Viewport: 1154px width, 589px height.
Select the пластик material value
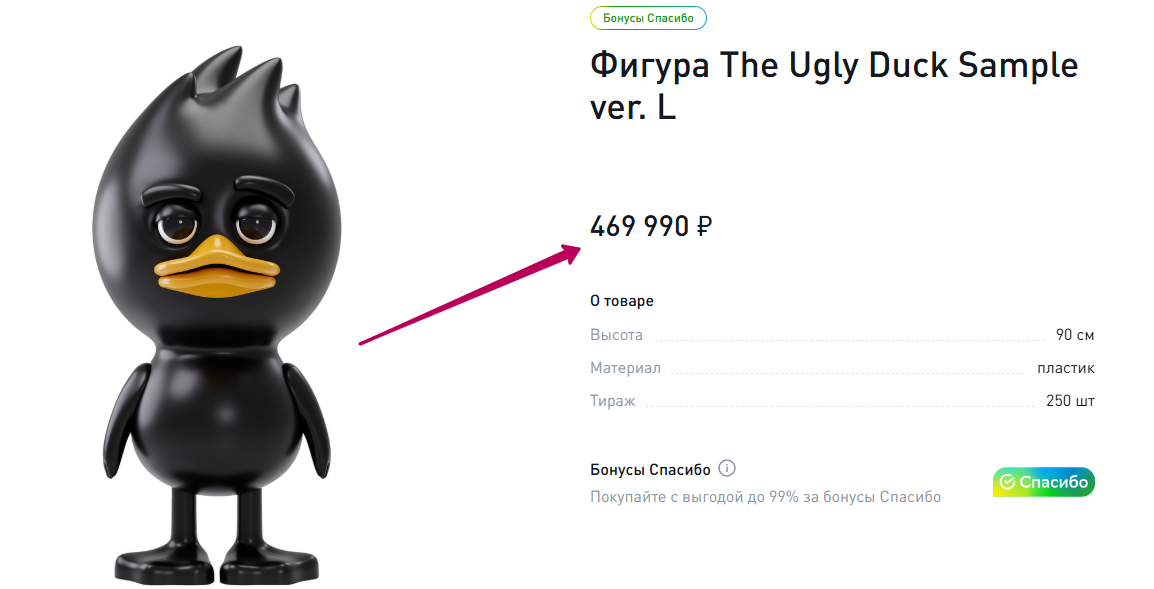pyautogui.click(x=1066, y=368)
